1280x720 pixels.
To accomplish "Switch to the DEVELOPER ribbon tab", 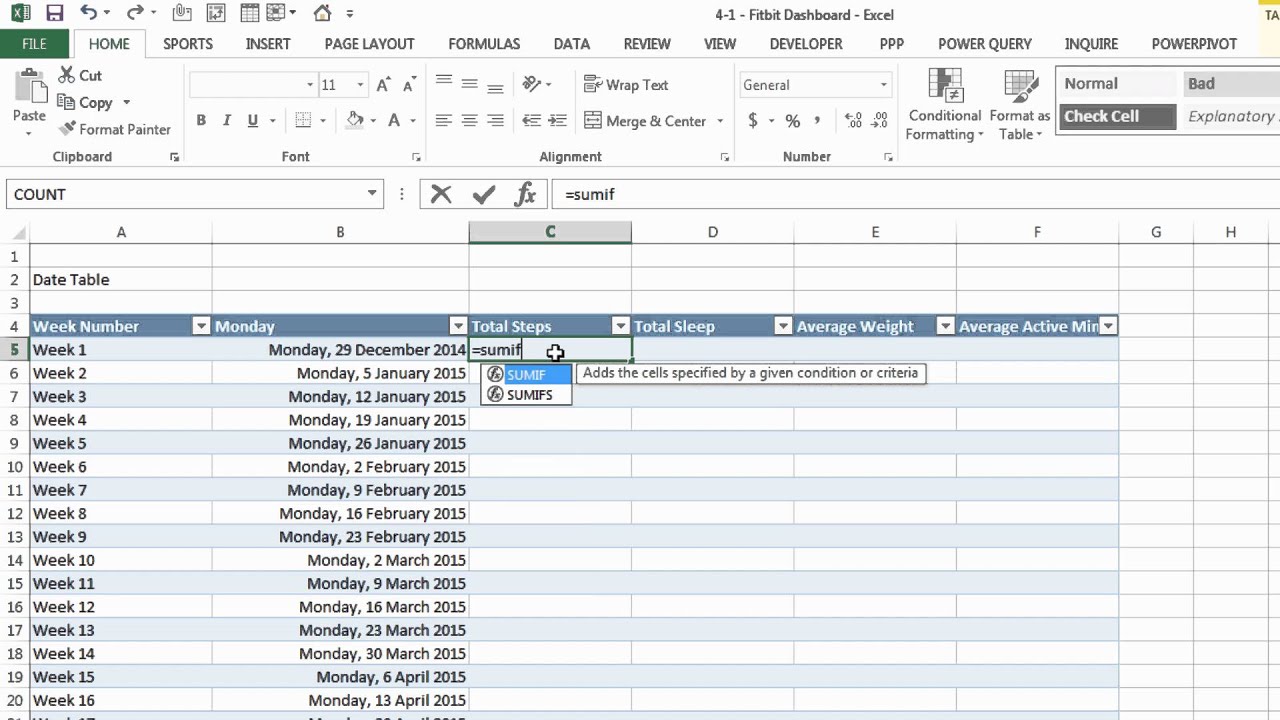I will pyautogui.click(x=806, y=44).
